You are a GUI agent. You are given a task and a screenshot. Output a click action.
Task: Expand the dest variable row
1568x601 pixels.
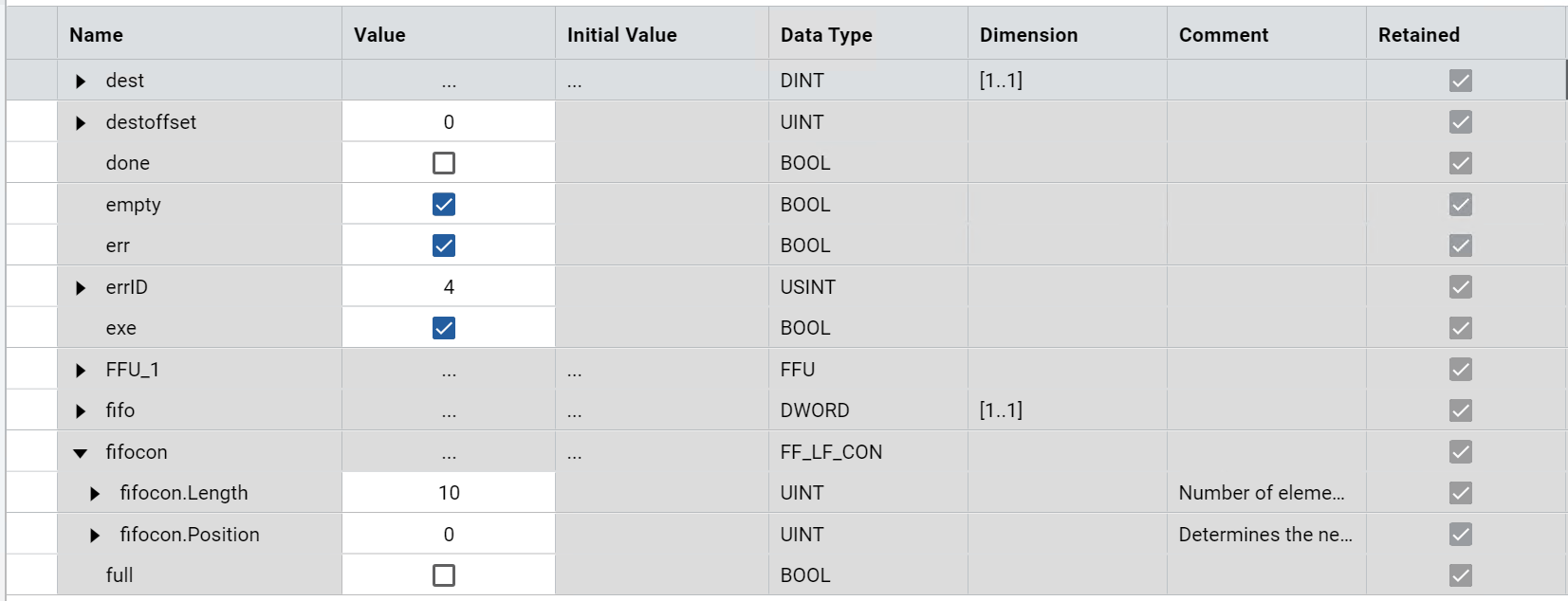[81, 82]
